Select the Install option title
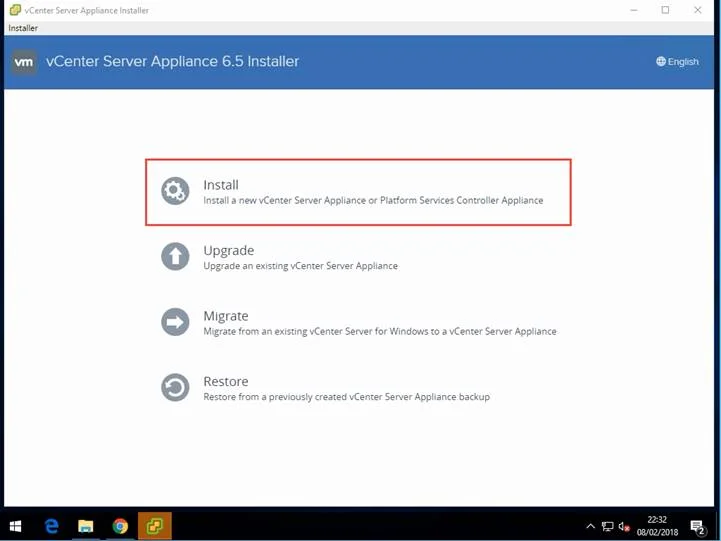The width and height of the screenshot is (721, 541). [221, 185]
